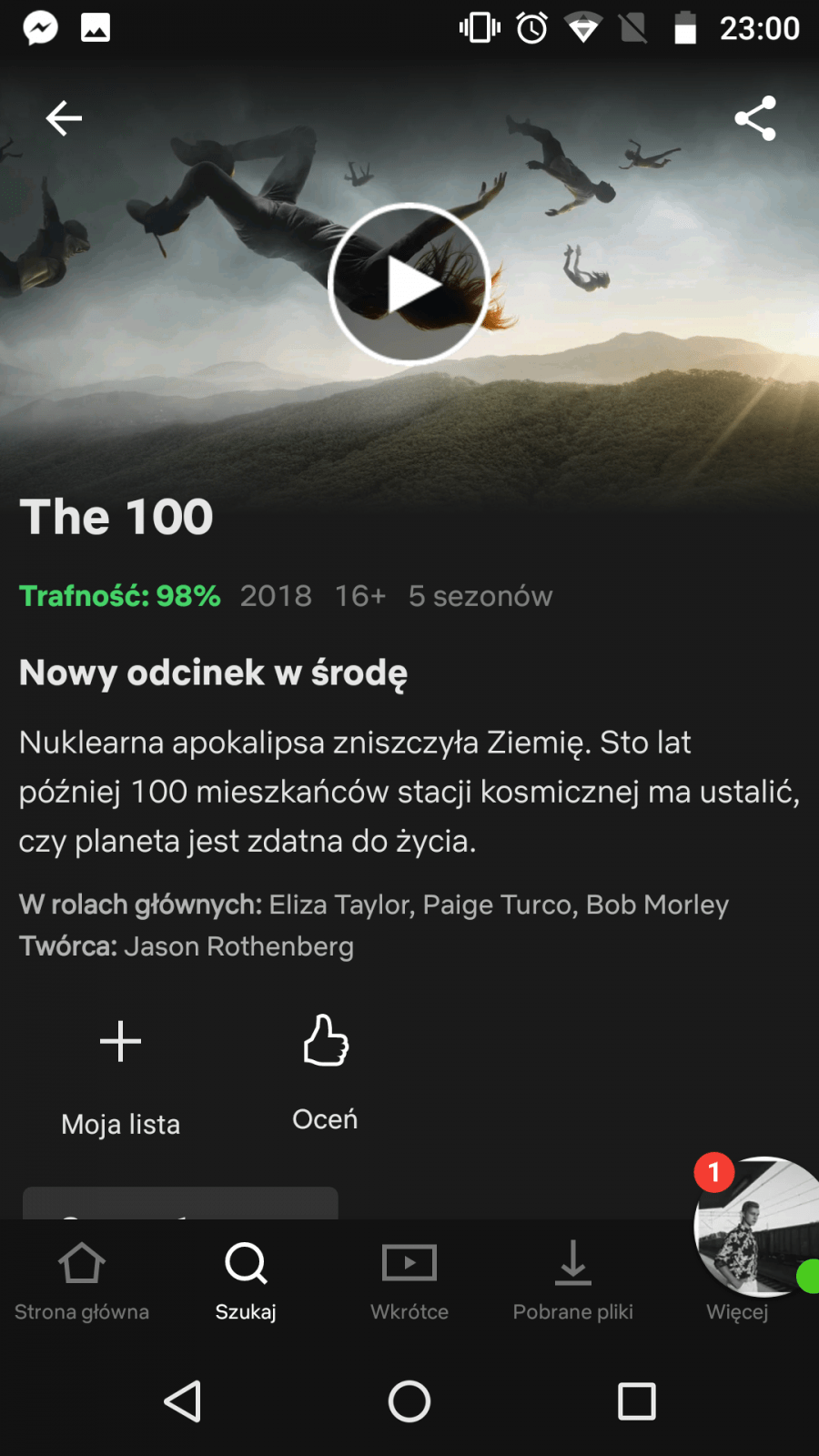Screen dimensions: 819x1456
Task: Tap the alarm clock status icon
Action: coord(532,28)
